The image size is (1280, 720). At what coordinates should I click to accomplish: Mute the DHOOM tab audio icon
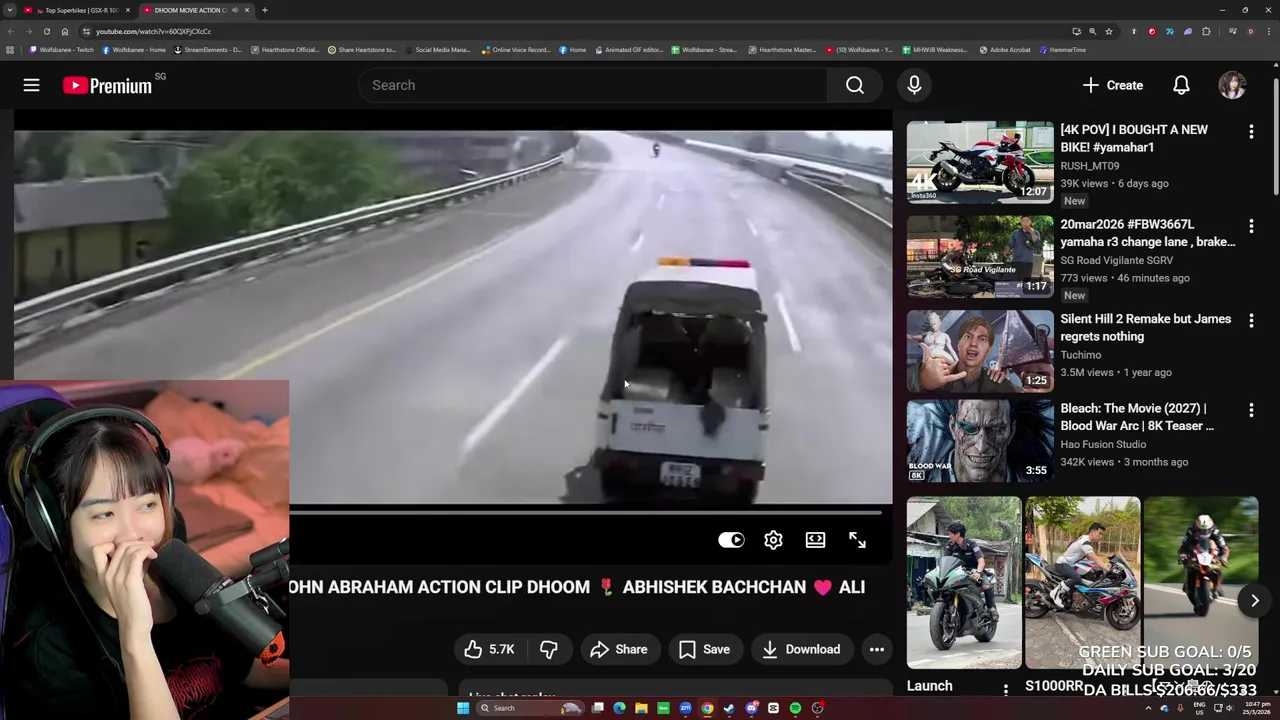[235, 10]
